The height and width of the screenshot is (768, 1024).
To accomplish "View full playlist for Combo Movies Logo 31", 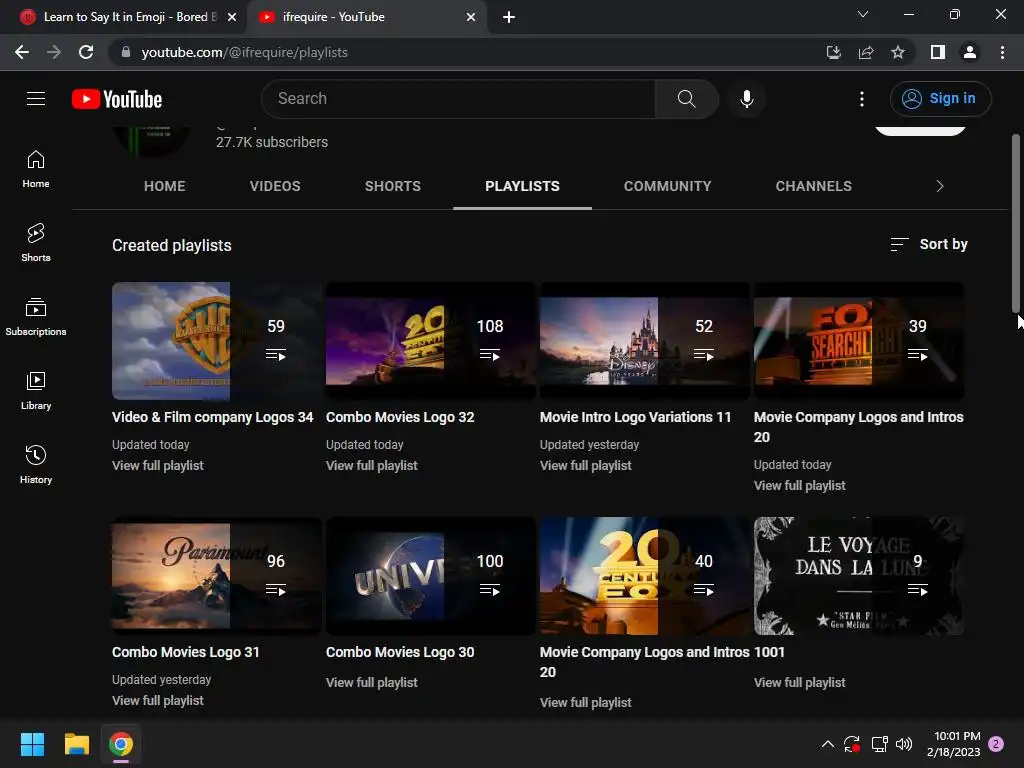I will (x=157, y=701).
